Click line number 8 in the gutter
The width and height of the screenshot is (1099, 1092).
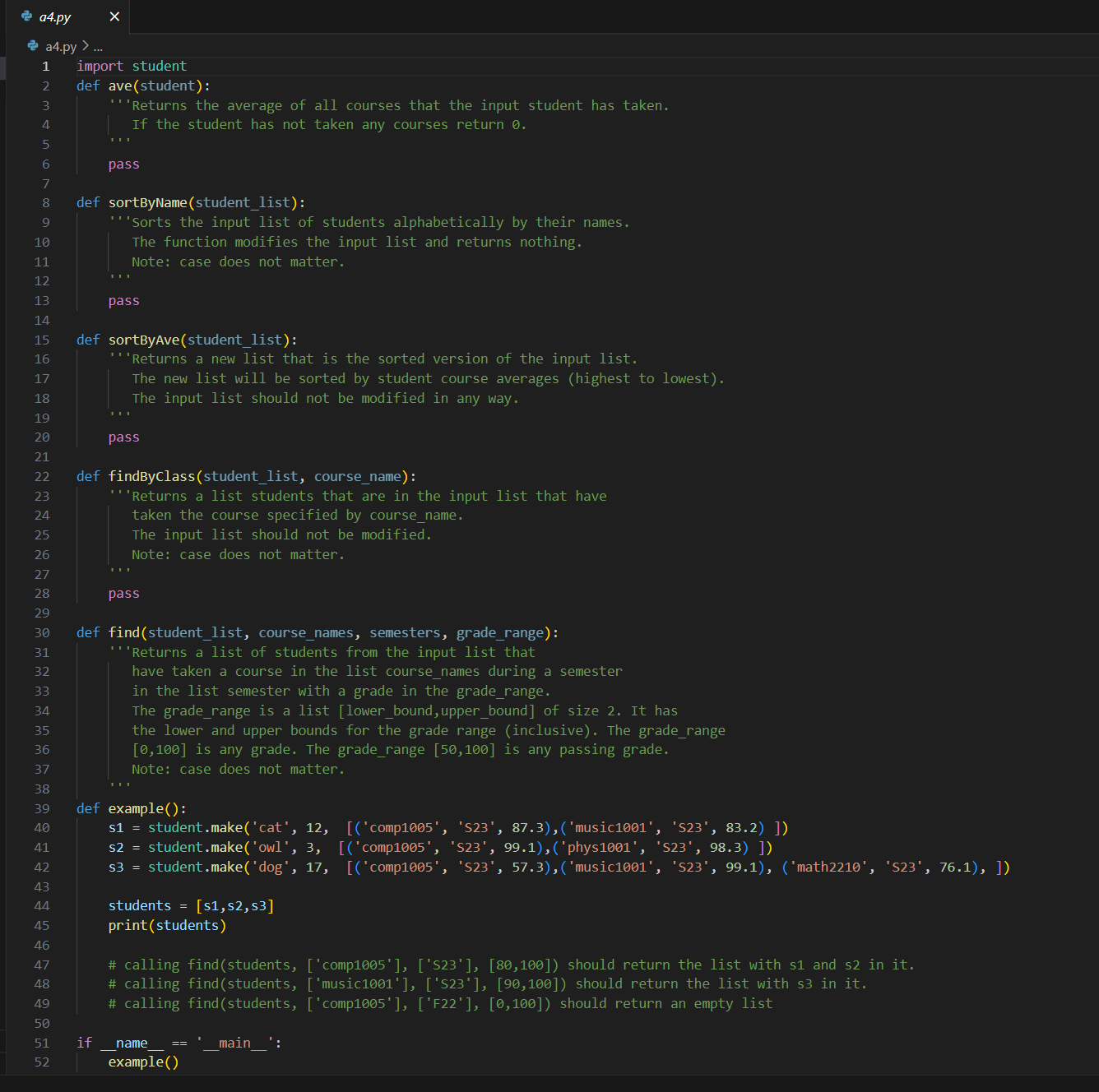[46, 203]
